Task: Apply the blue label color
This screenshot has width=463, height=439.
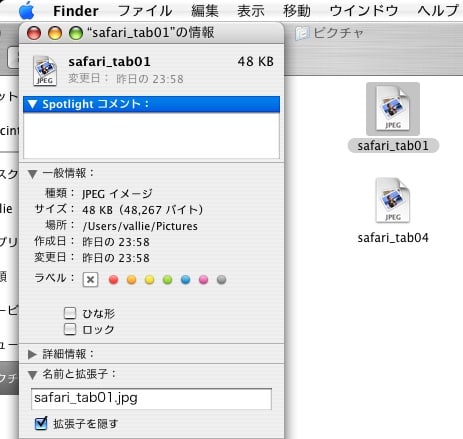Action: 185,280
